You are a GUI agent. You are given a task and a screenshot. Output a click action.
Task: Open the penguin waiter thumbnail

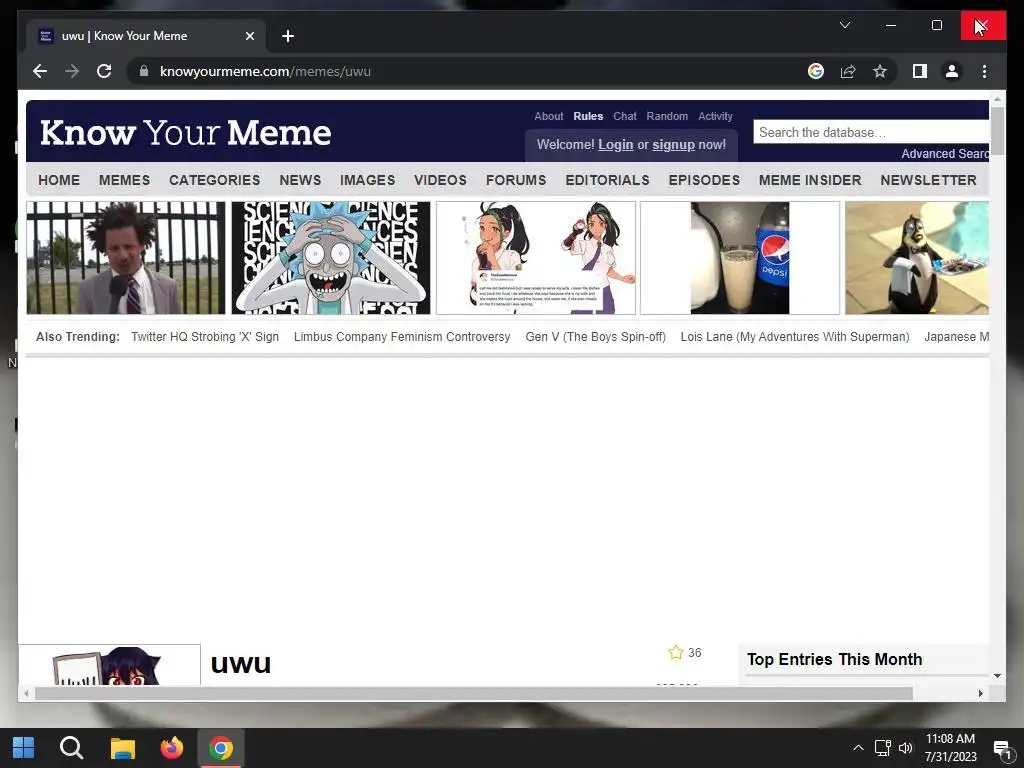pos(917,258)
